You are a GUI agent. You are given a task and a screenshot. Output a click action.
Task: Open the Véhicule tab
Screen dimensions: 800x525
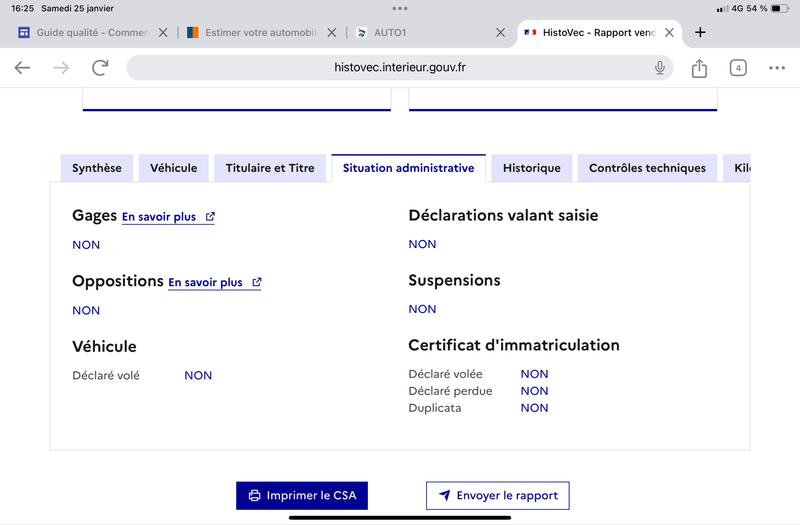click(x=173, y=168)
